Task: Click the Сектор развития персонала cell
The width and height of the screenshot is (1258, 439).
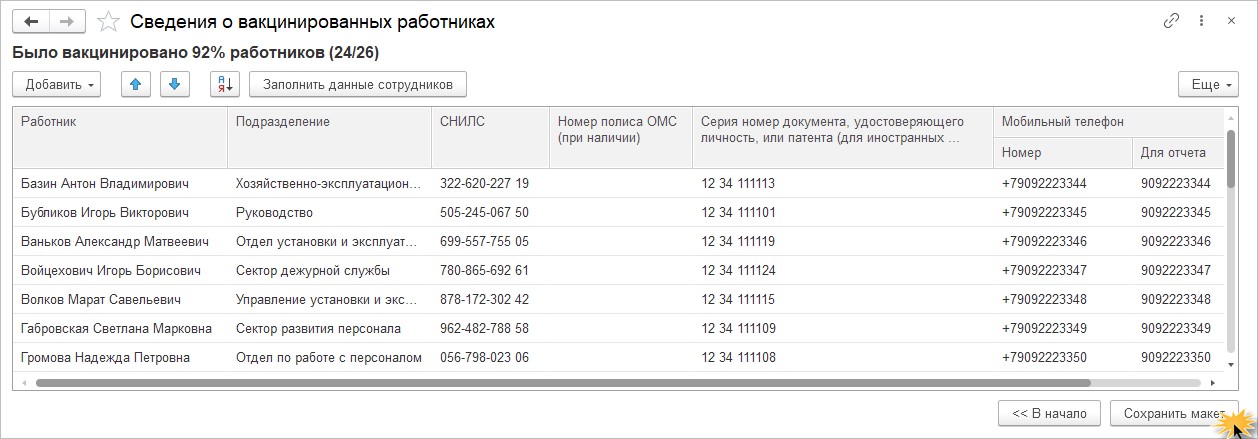Action: click(330, 328)
